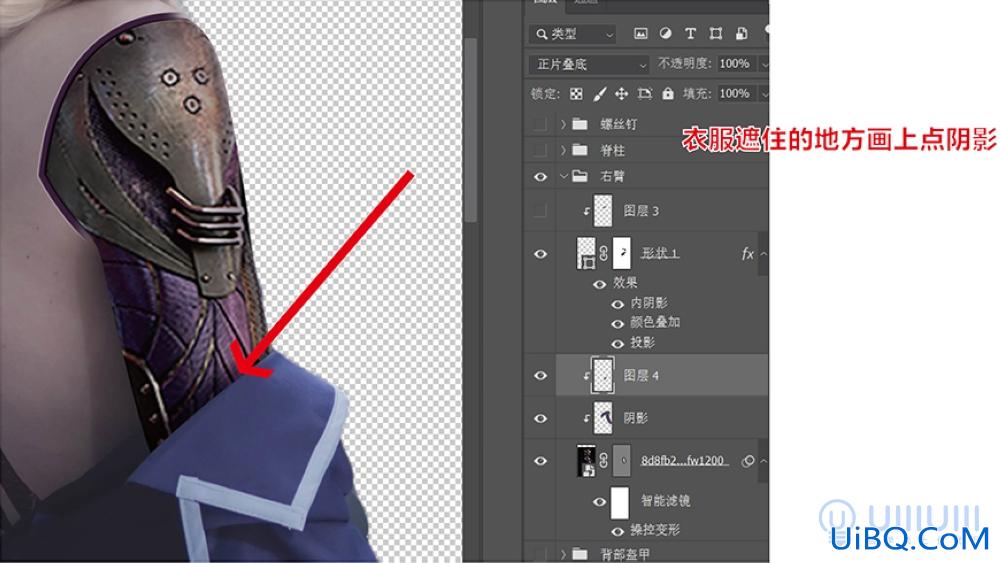The width and height of the screenshot is (1000, 563).
Task: Hide the 阴影 layer
Action: 540,418
